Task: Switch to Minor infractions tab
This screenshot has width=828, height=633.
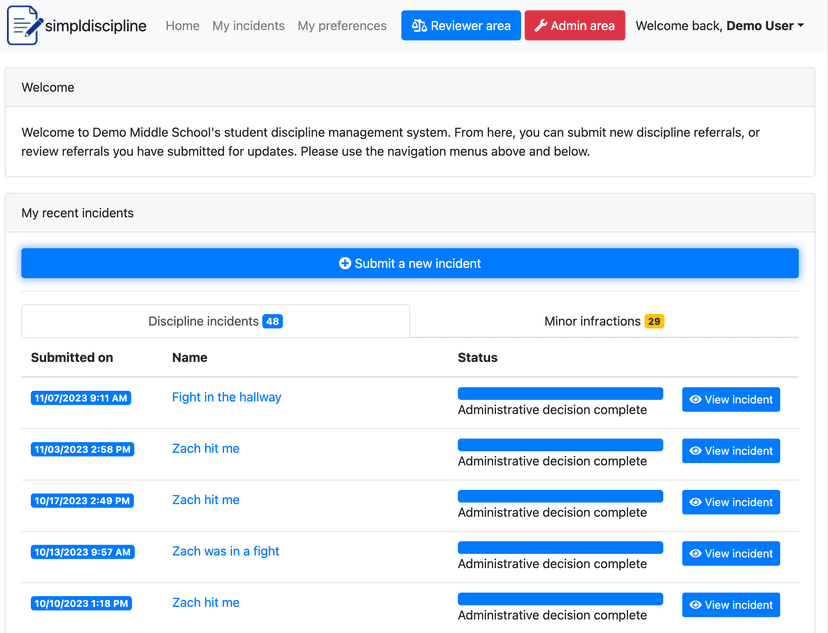Action: coord(603,321)
